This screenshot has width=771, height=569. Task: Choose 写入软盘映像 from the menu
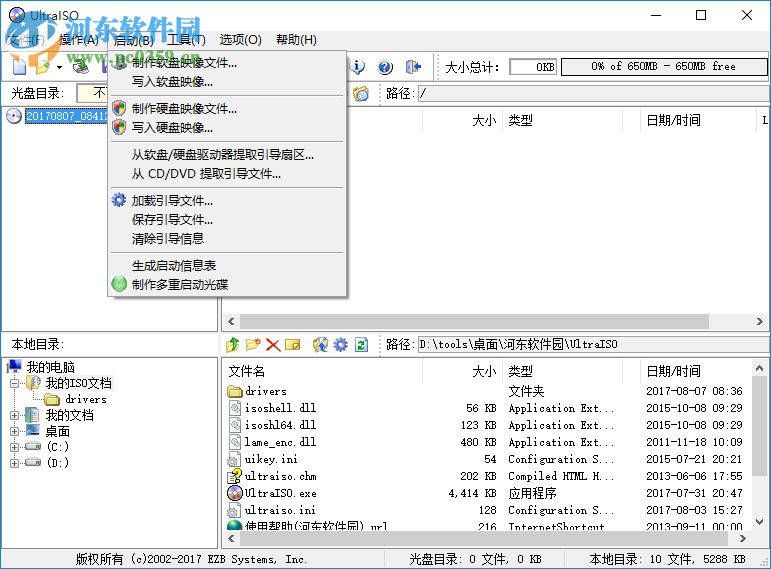click(227, 82)
